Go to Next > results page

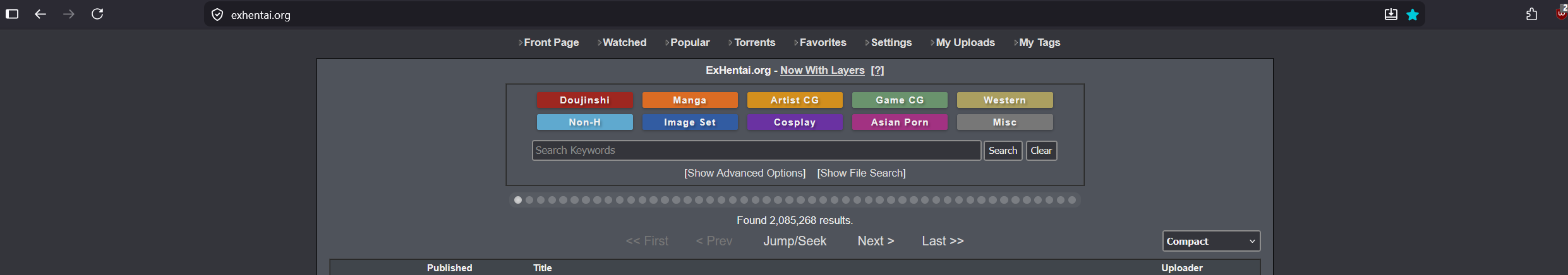pos(876,241)
